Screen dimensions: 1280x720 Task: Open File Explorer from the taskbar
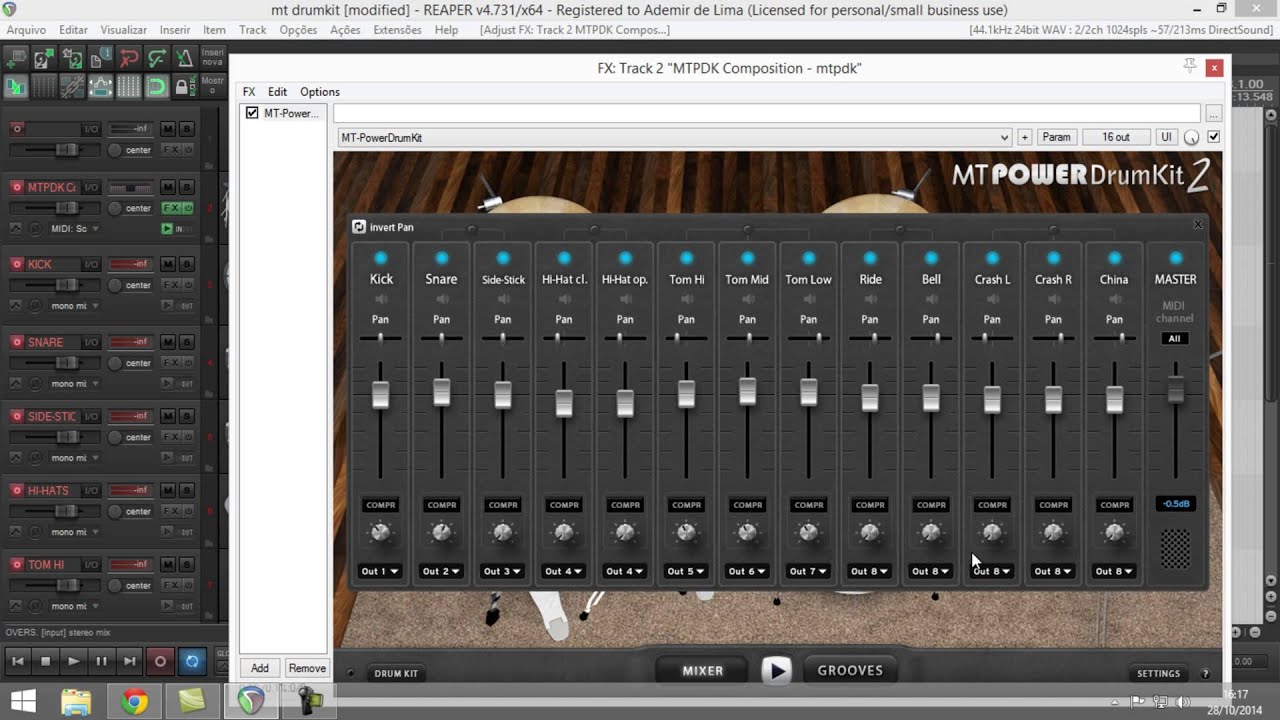[x=76, y=702]
